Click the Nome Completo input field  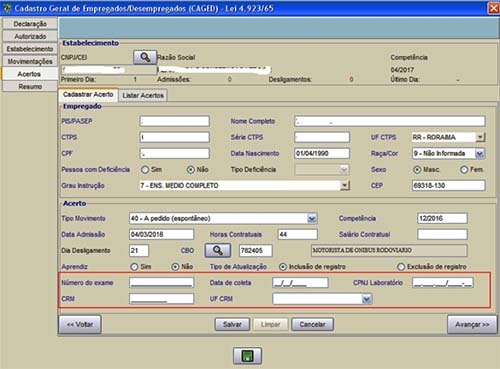[390, 121]
